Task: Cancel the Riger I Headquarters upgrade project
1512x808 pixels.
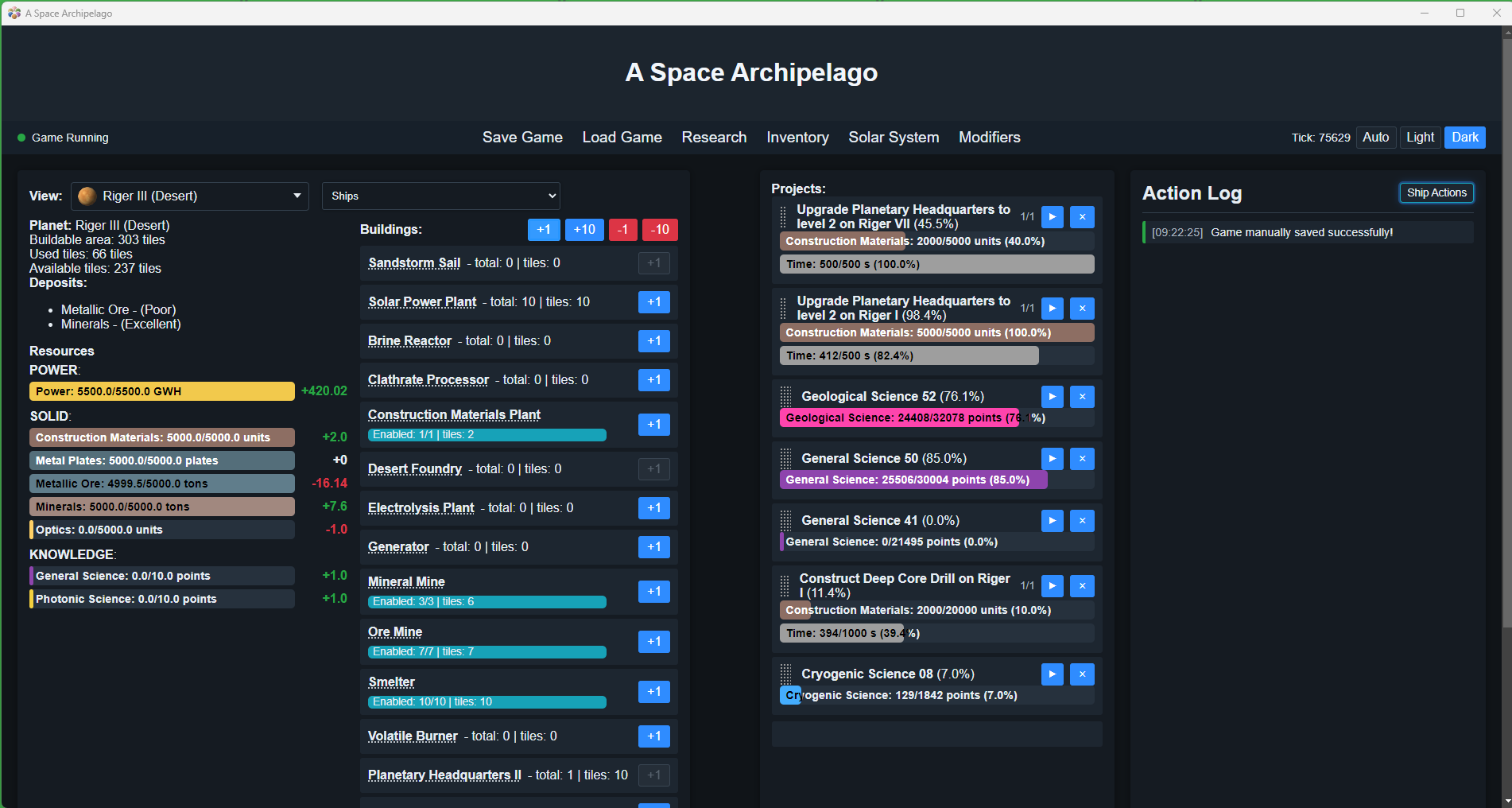Action: point(1082,309)
